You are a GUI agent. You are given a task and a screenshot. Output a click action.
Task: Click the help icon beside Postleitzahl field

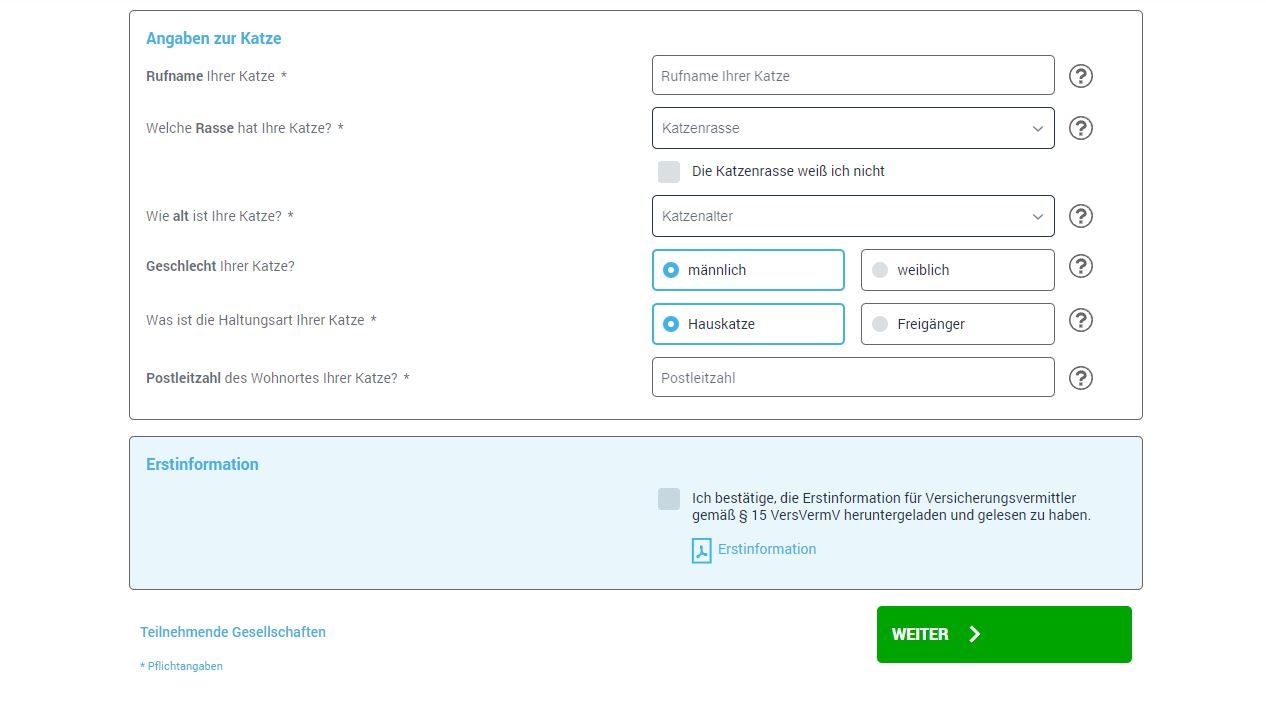[x=1080, y=377]
